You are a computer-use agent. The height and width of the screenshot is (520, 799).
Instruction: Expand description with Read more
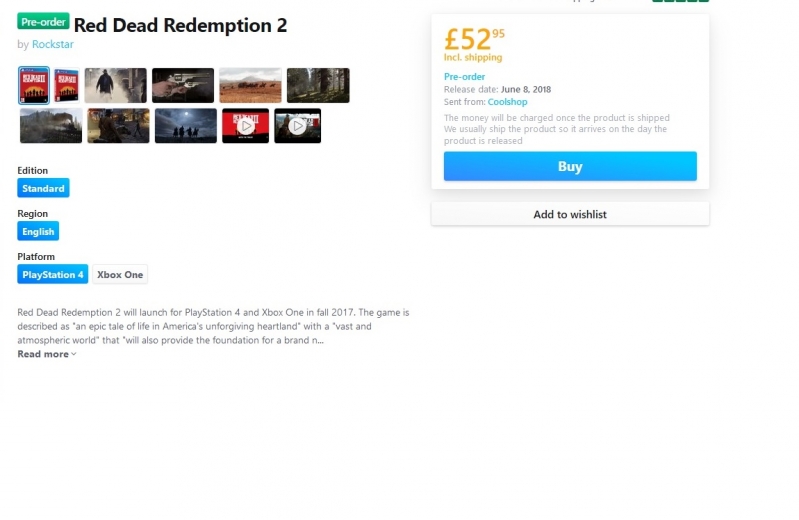(46, 354)
